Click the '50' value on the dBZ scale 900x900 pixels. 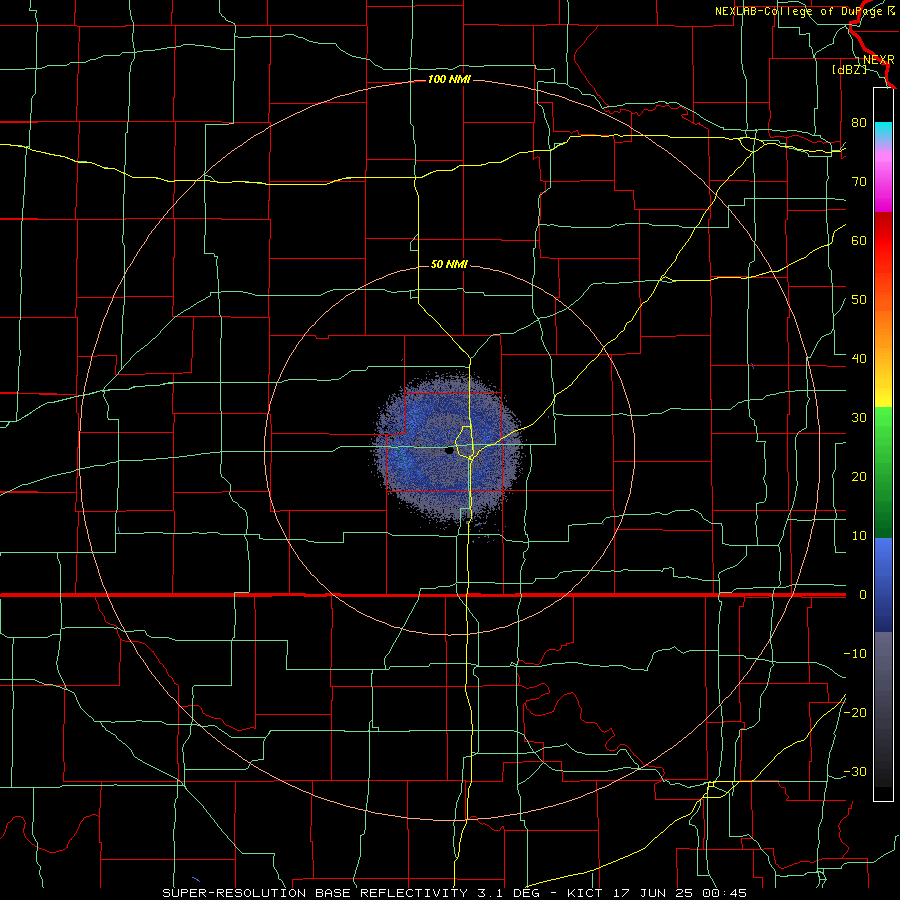point(859,300)
